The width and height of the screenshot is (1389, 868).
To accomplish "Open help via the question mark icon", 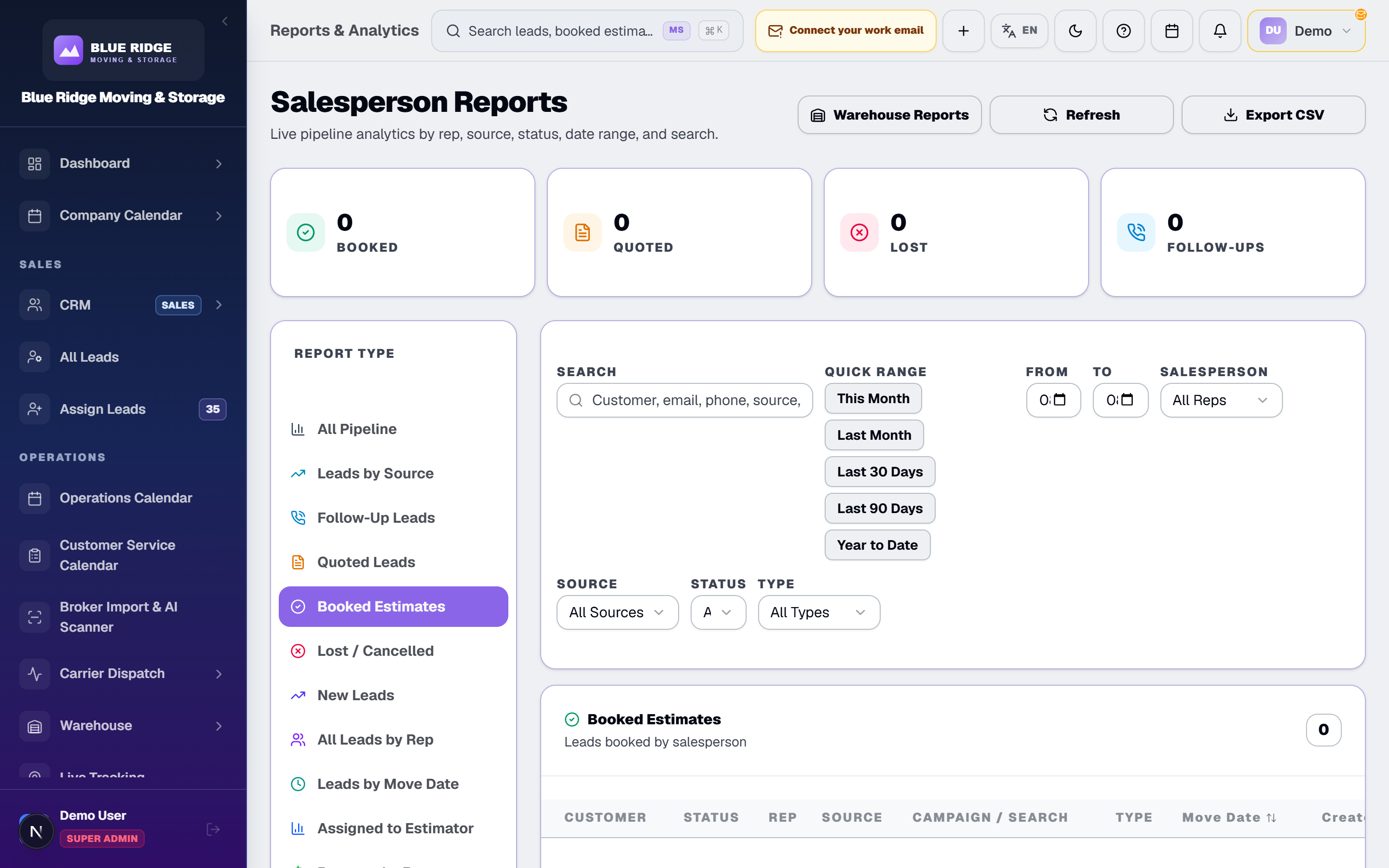I will (x=1123, y=31).
